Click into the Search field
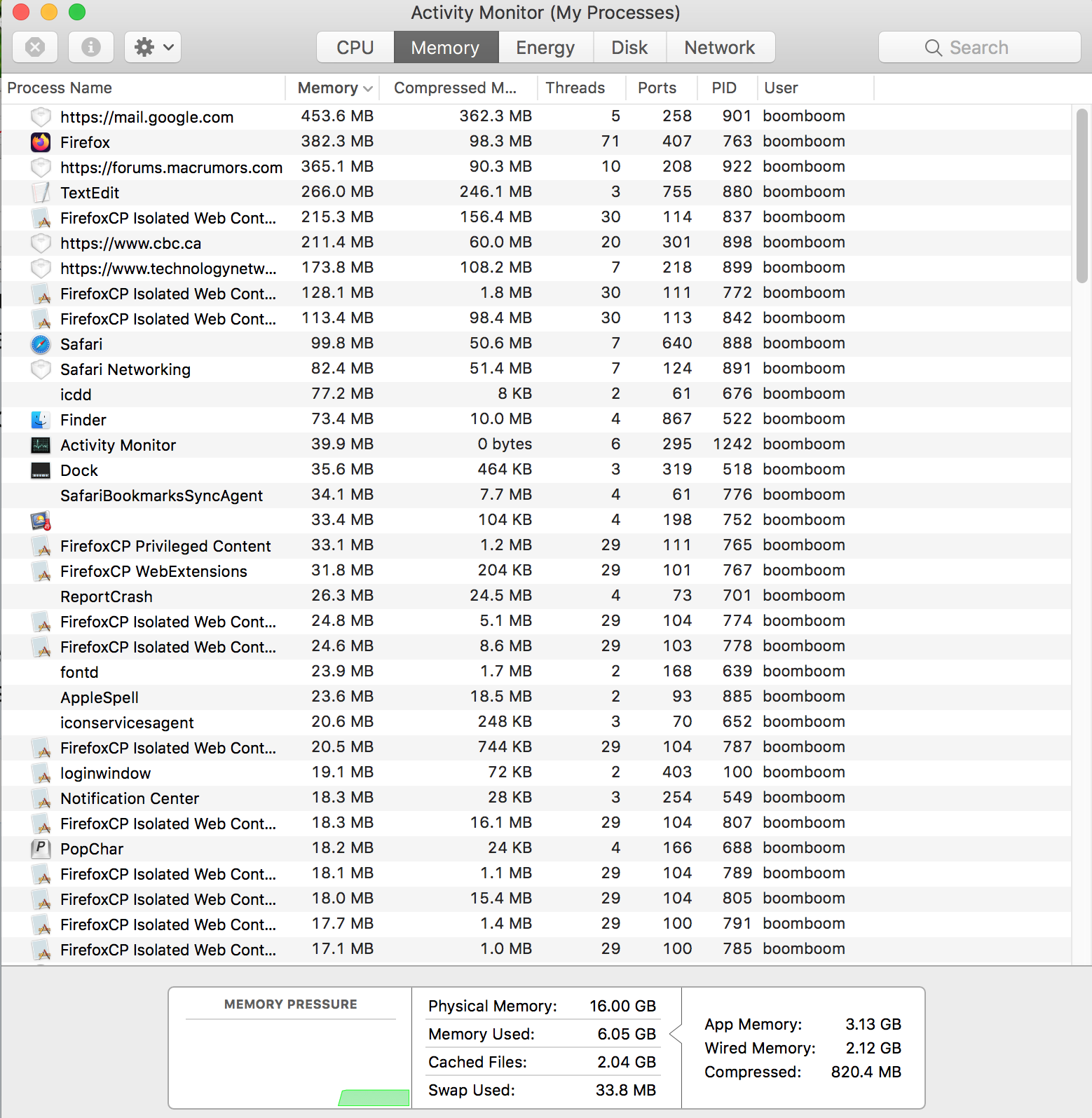 [x=979, y=47]
